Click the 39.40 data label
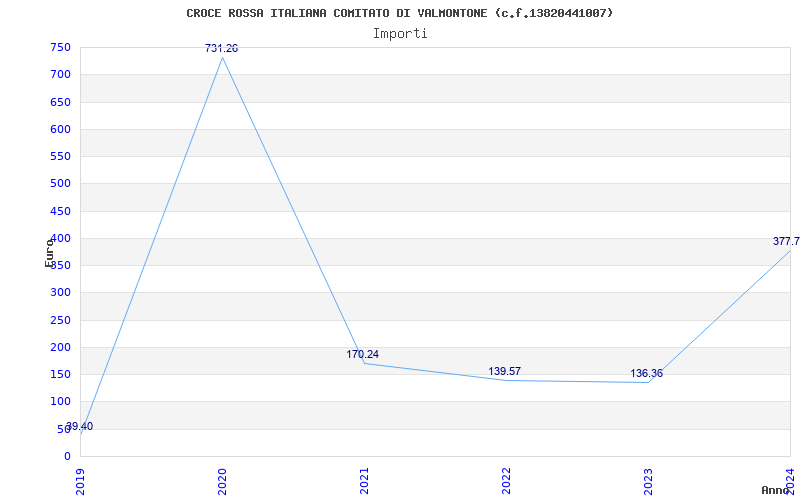Image resolution: width=800 pixels, height=500 pixels. pos(80,427)
